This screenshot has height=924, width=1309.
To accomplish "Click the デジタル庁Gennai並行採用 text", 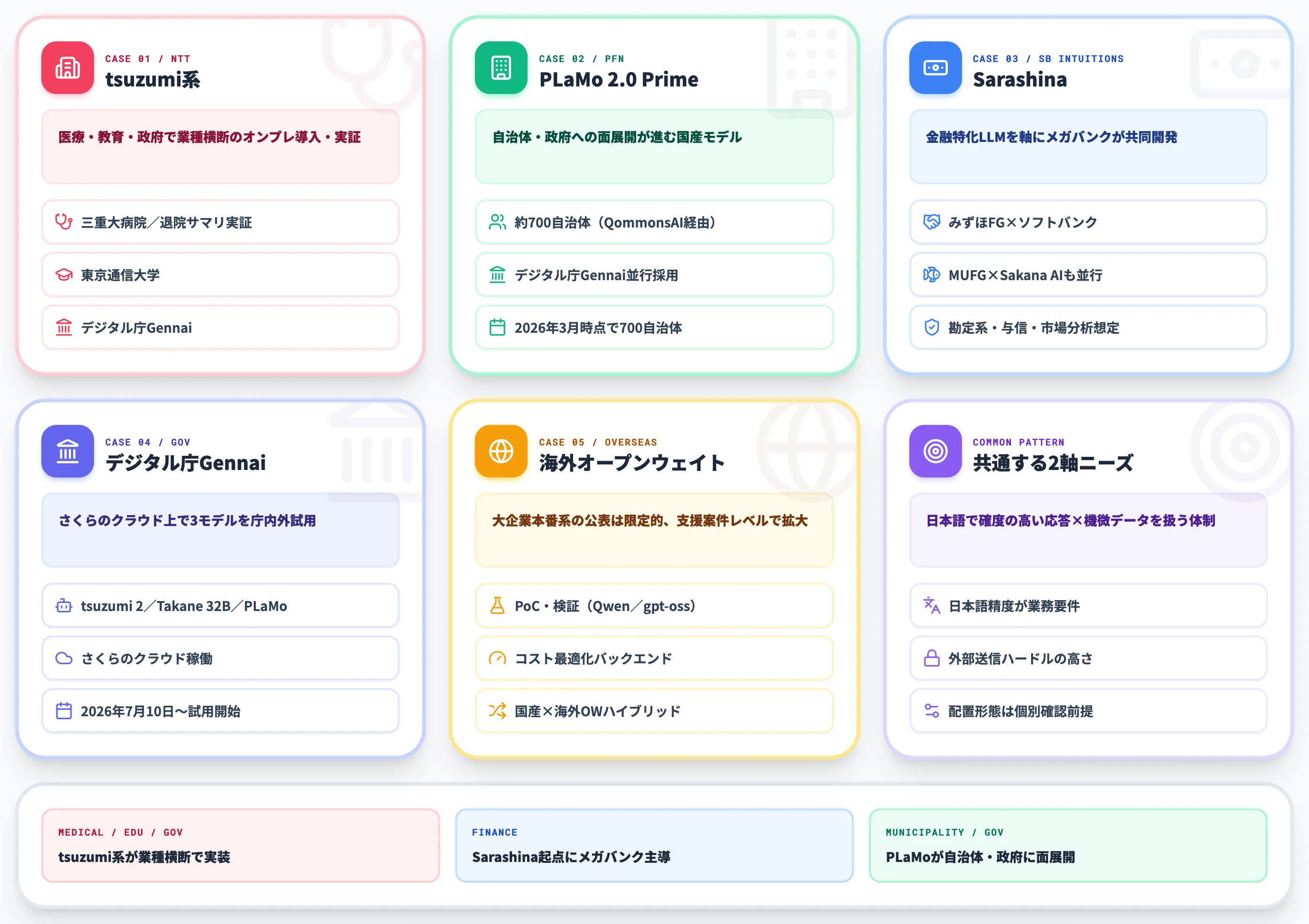I will point(596,275).
